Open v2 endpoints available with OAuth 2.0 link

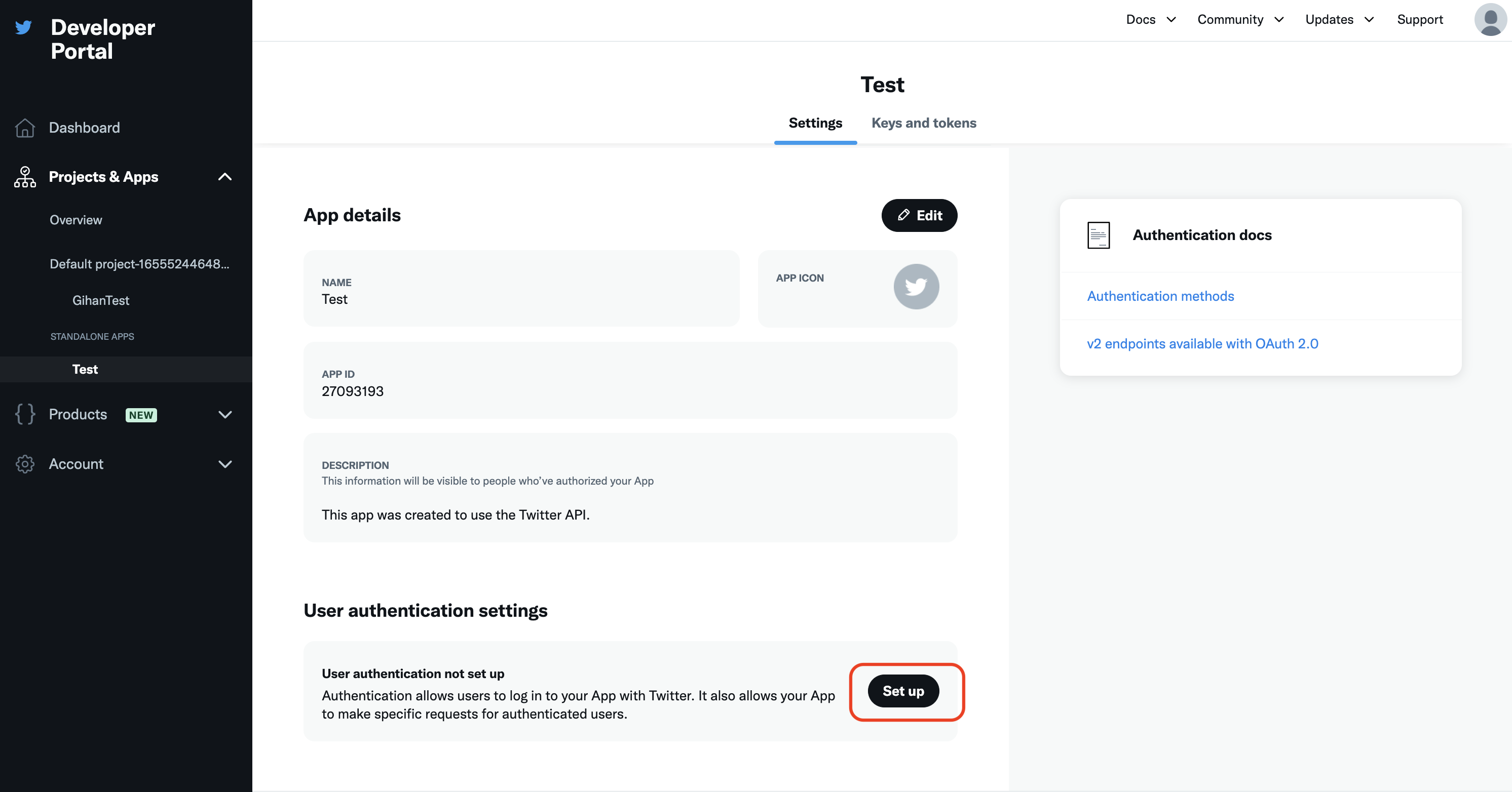click(1202, 343)
